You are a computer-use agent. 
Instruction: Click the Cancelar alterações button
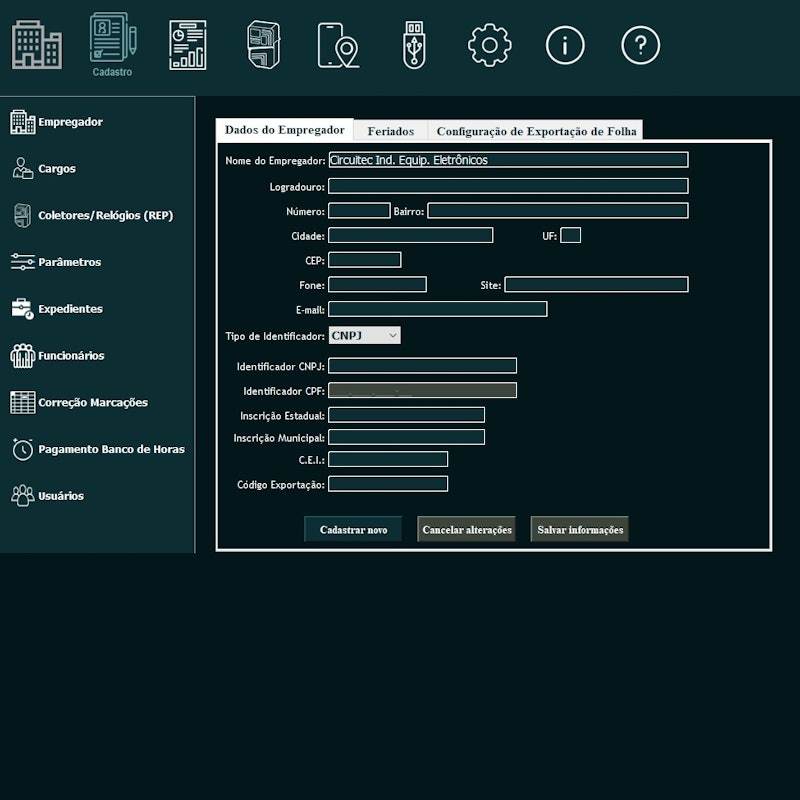pyautogui.click(x=466, y=529)
